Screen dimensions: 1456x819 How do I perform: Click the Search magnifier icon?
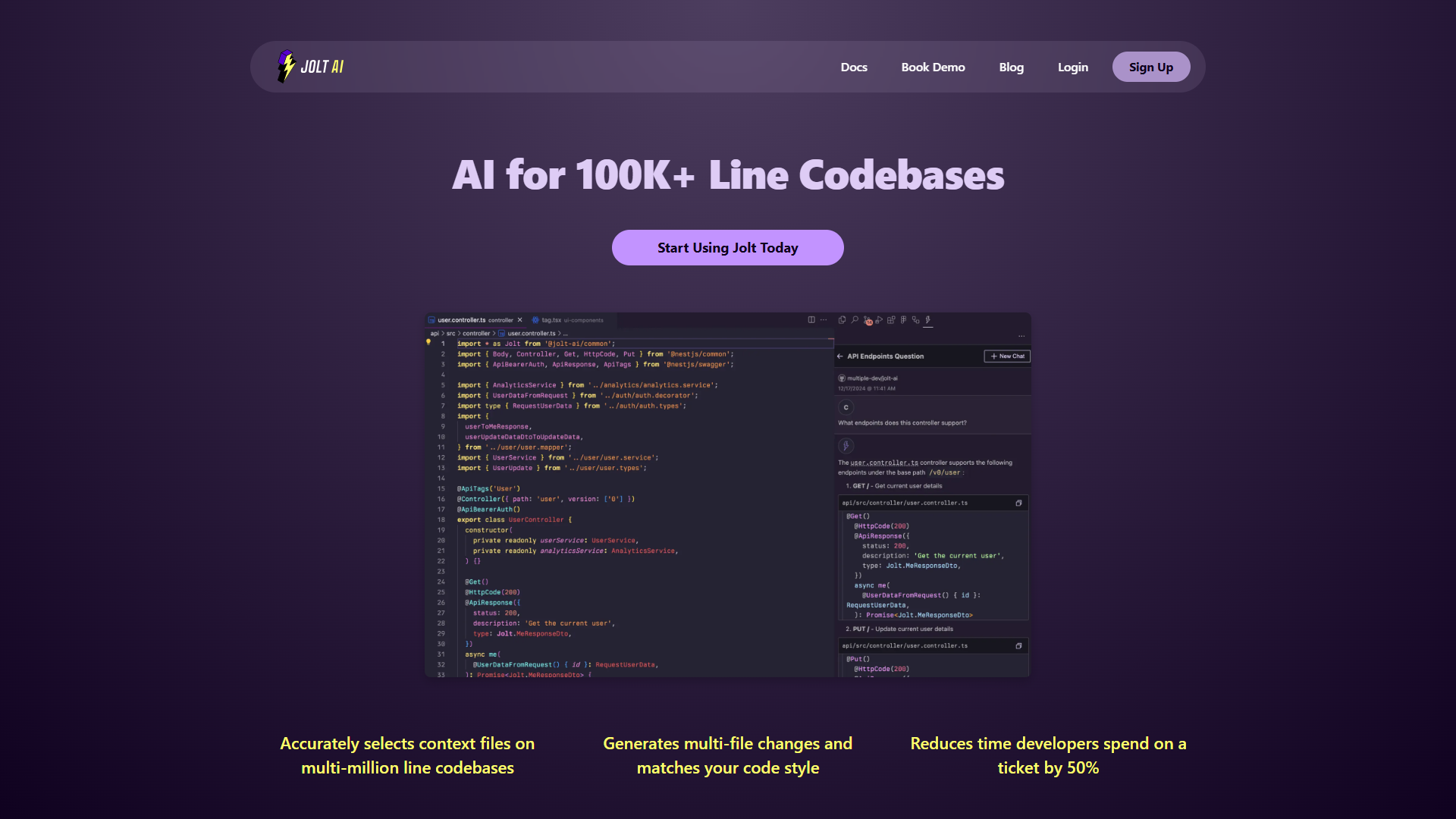(855, 320)
